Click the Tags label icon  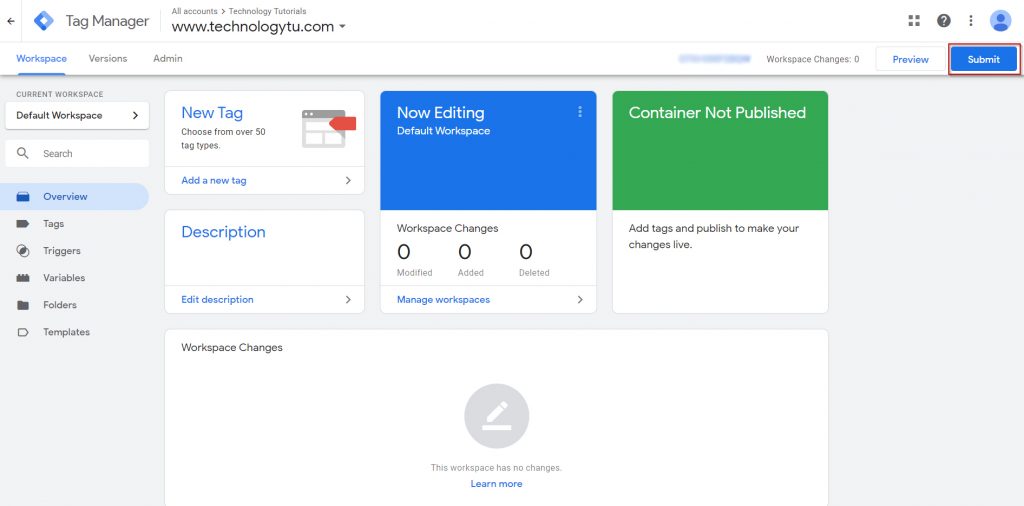(x=23, y=224)
